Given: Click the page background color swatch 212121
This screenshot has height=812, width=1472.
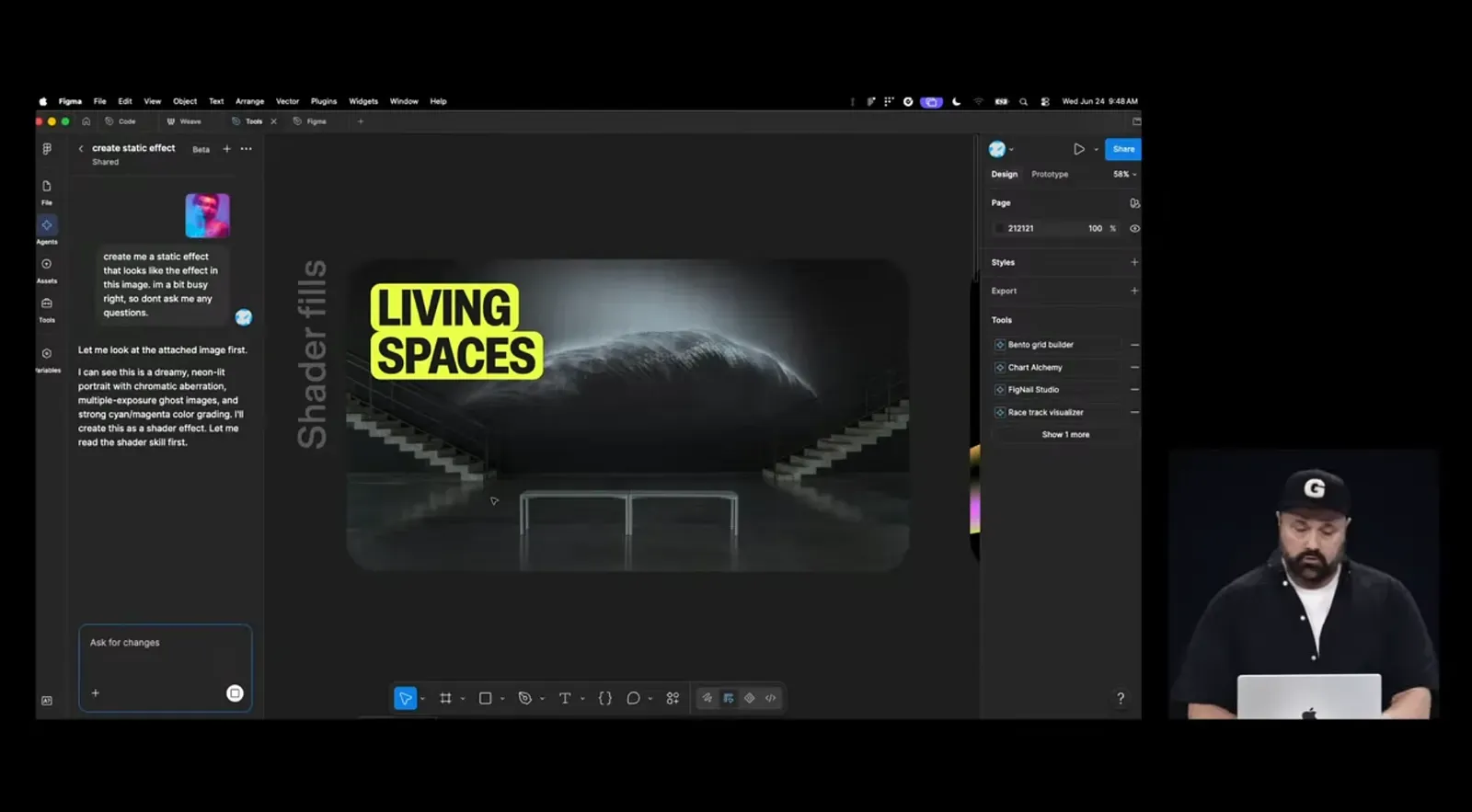Looking at the screenshot, I should (1000, 228).
